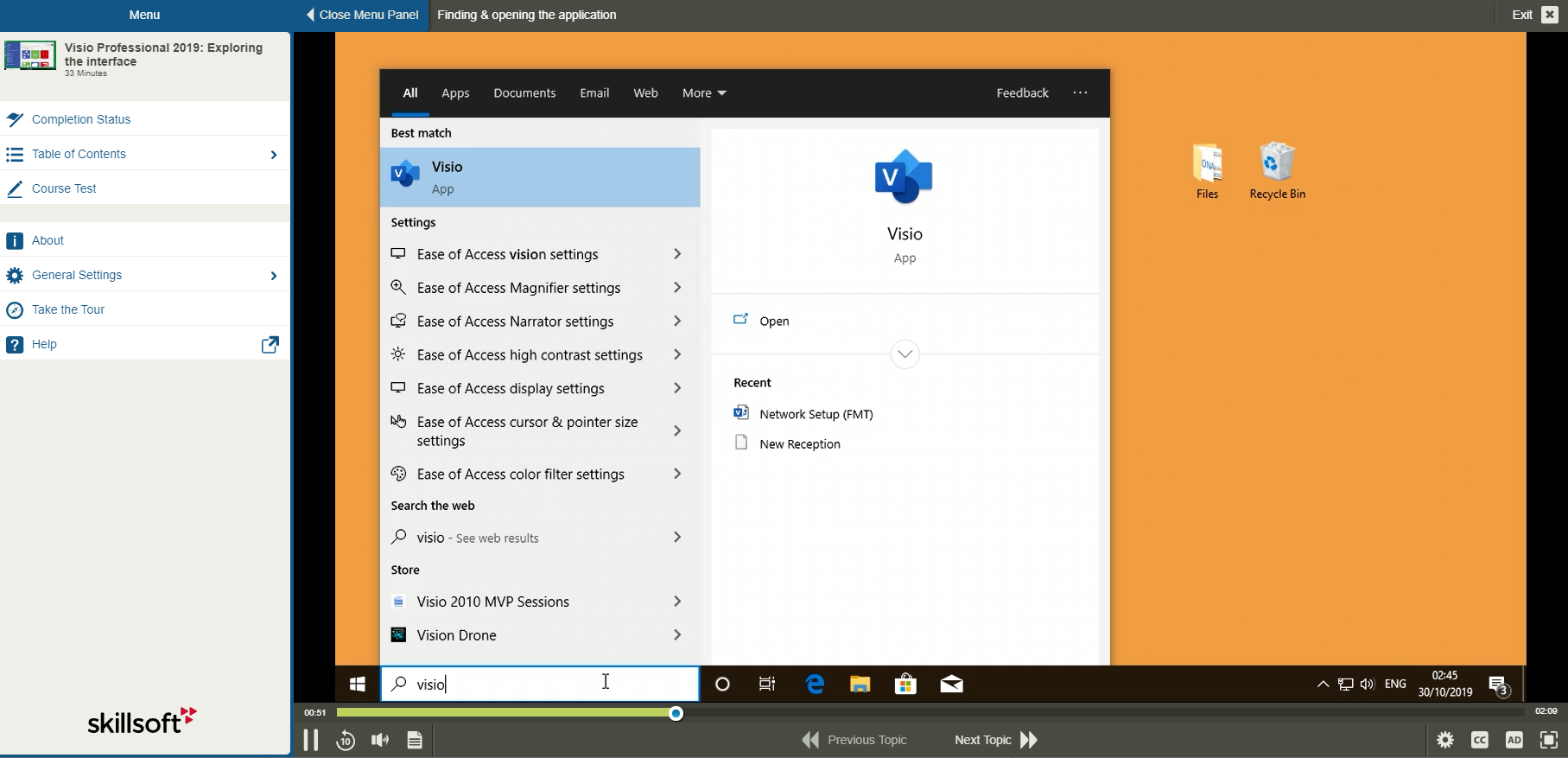Click the Vision Drone store icon
Image resolution: width=1568 pixels, height=758 pixels.
[x=398, y=635]
